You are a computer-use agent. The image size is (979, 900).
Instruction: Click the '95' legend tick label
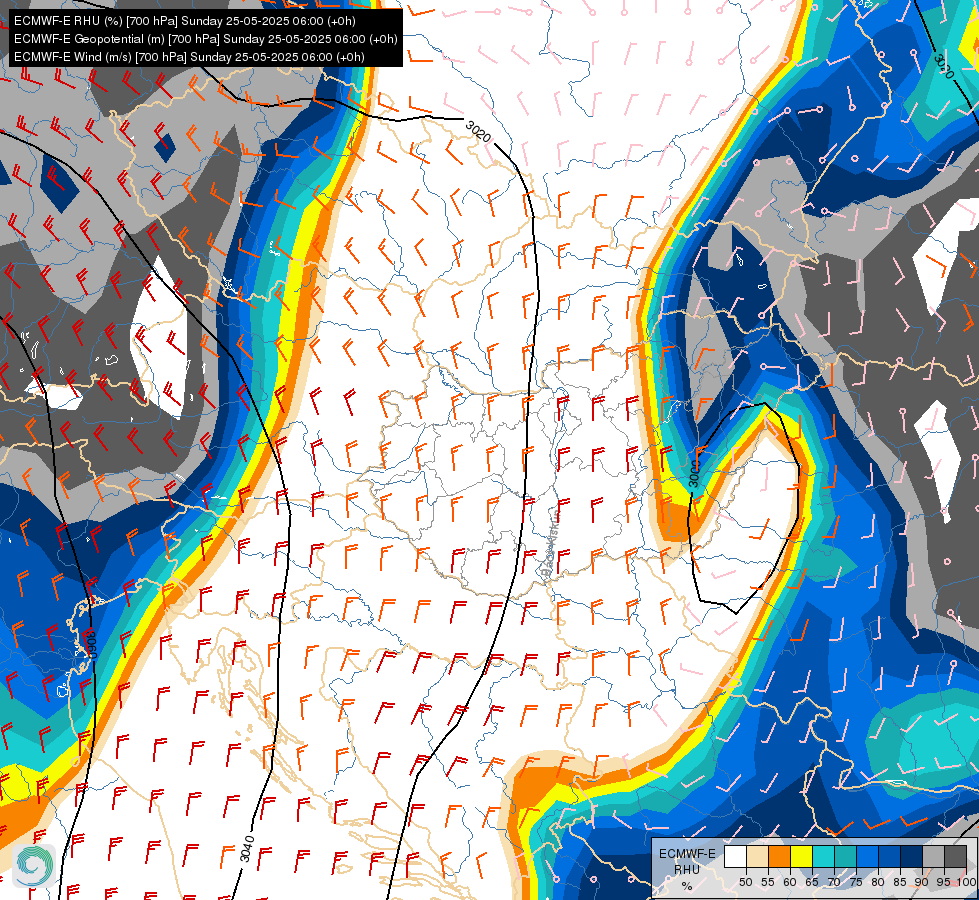click(943, 882)
